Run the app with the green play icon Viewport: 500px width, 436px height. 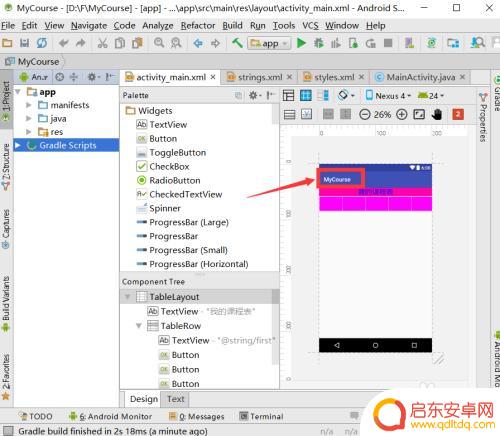pos(301,43)
